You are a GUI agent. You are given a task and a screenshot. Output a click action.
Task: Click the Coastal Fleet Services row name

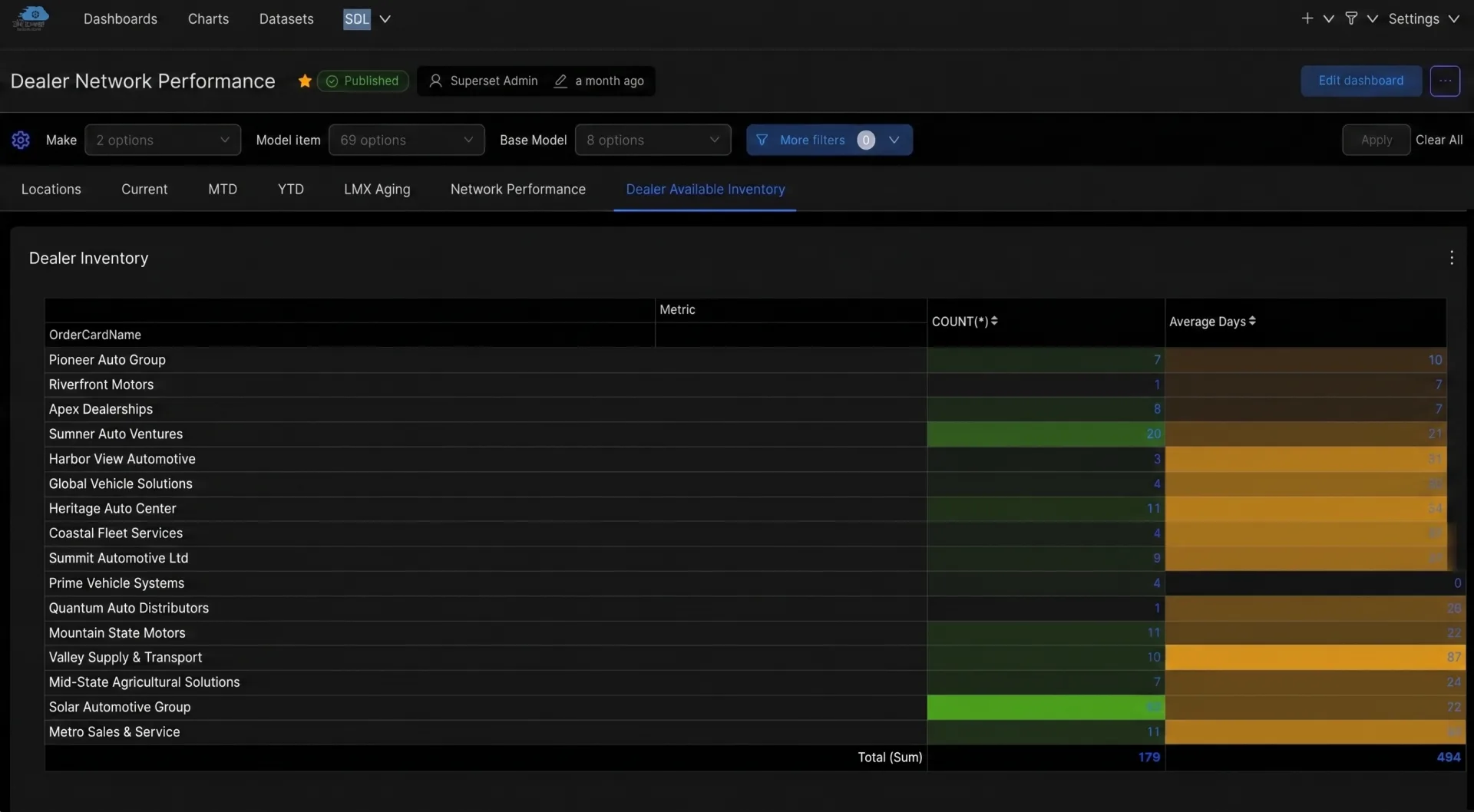pos(116,533)
